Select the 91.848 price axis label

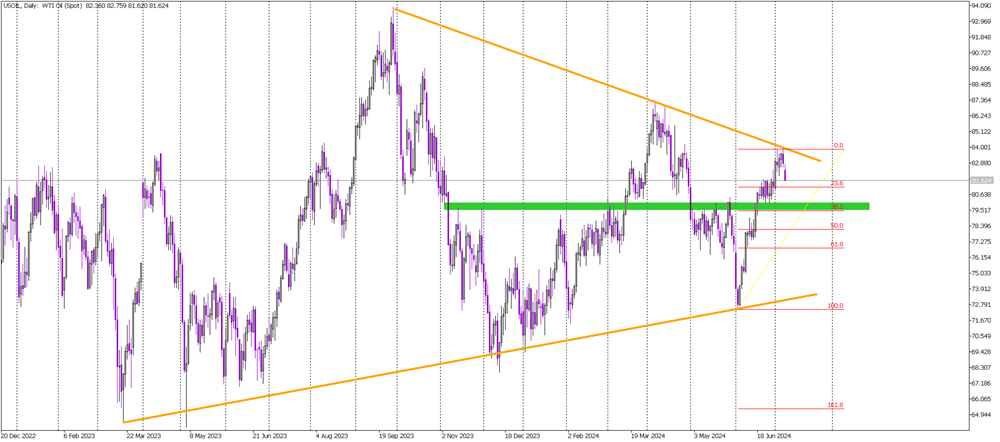(x=980, y=38)
